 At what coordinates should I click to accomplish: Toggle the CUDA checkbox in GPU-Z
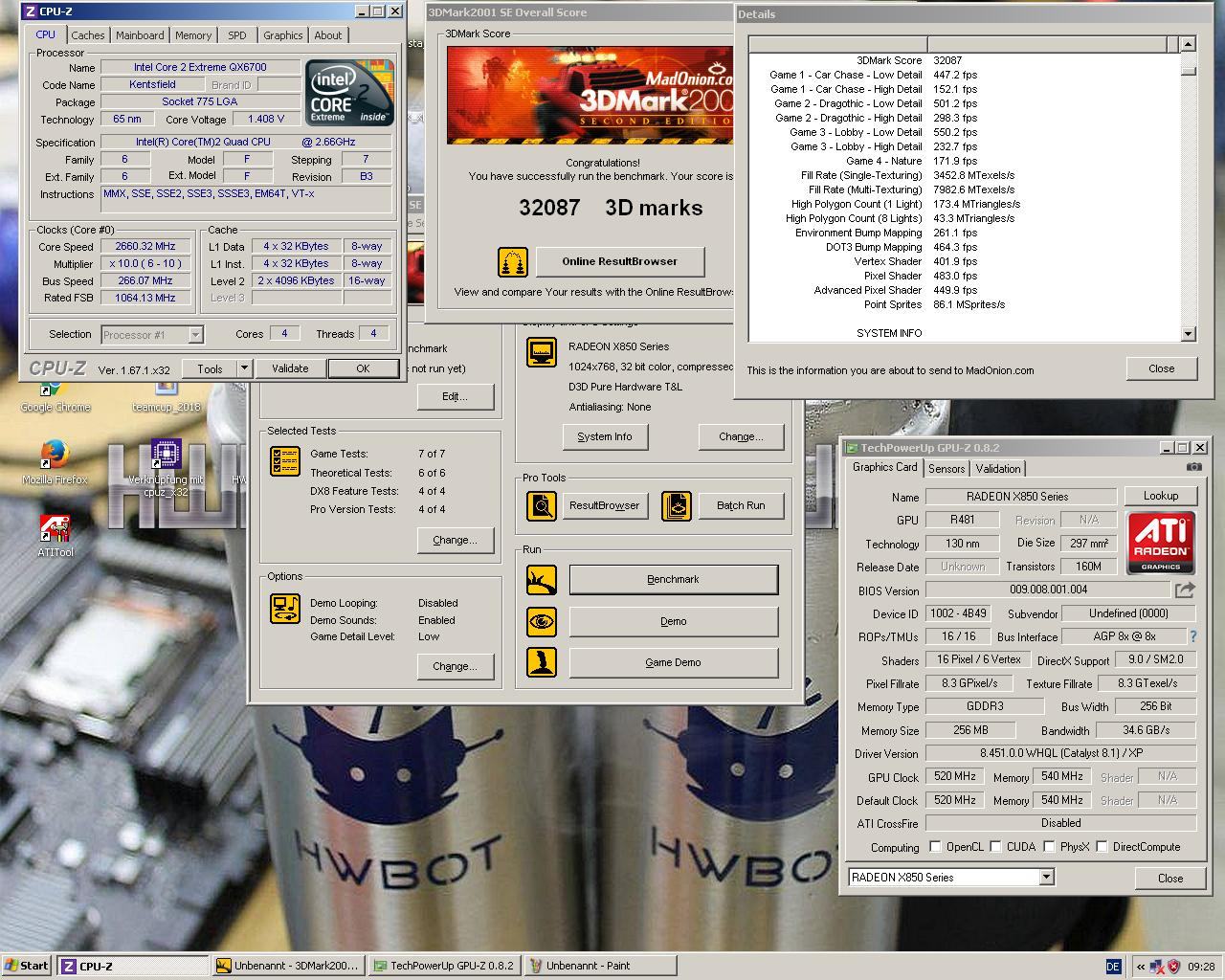[x=995, y=847]
